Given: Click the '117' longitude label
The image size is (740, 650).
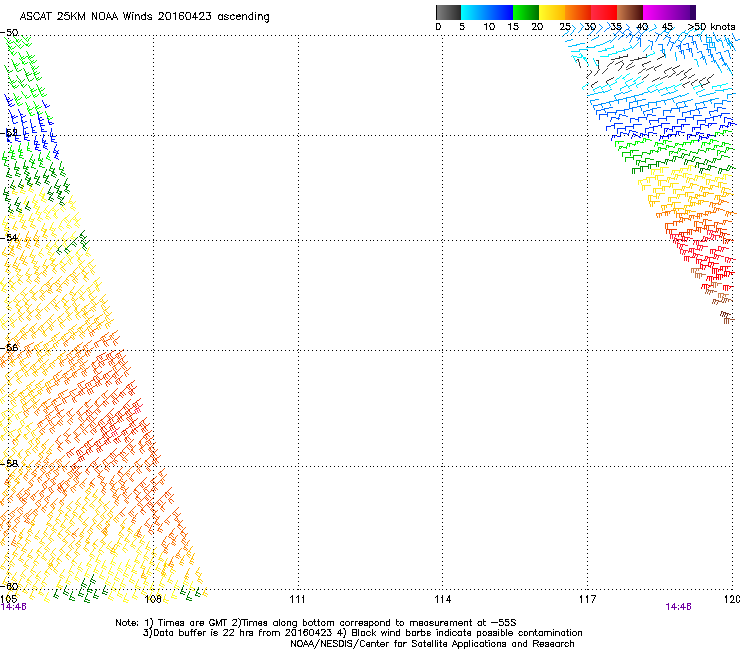Looking at the screenshot, I should (x=588, y=599).
